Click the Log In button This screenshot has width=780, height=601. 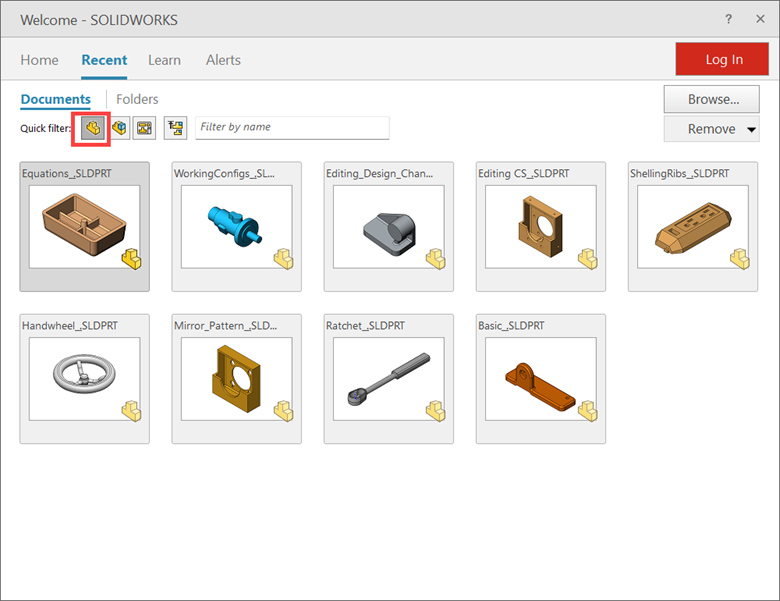[722, 59]
